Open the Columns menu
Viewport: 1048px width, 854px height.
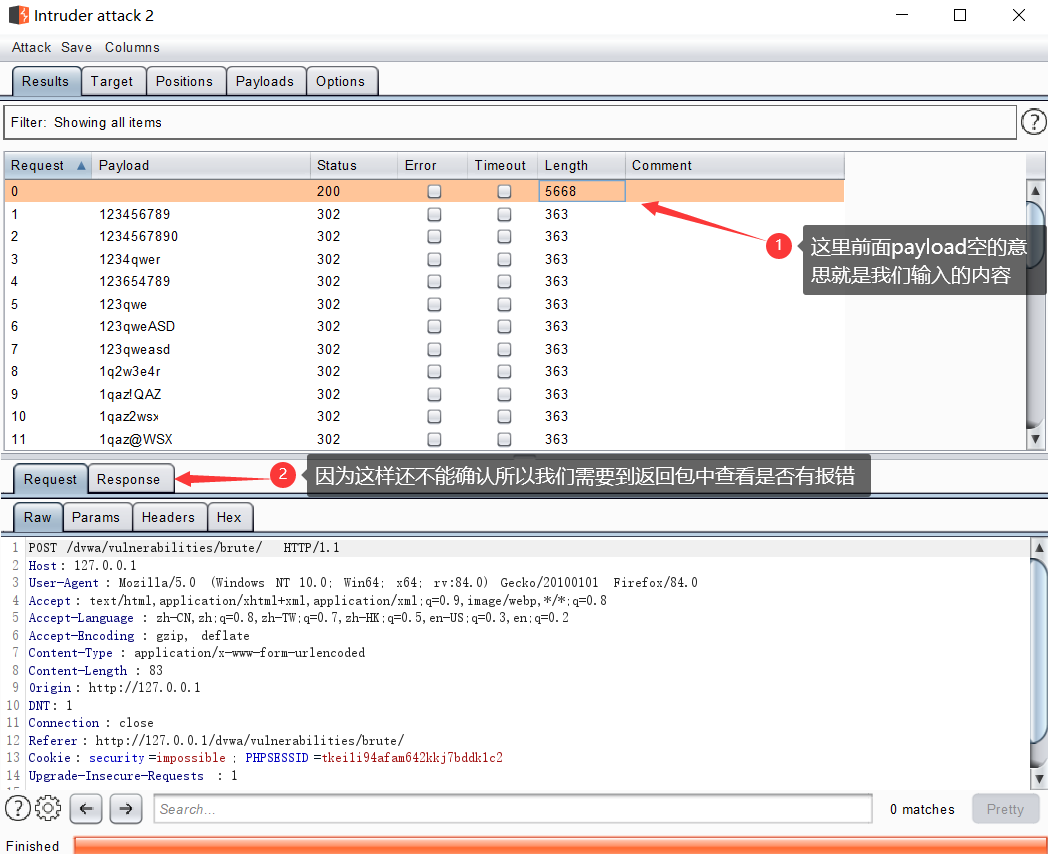[x=132, y=47]
